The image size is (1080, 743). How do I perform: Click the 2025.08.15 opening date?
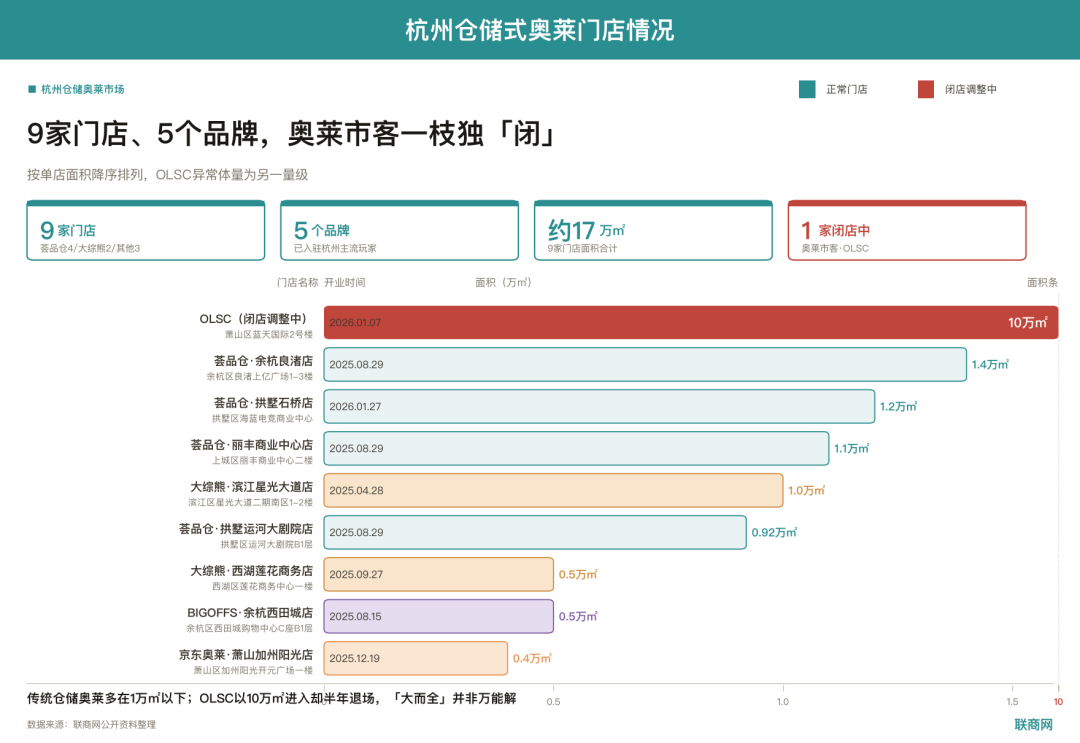[355, 616]
